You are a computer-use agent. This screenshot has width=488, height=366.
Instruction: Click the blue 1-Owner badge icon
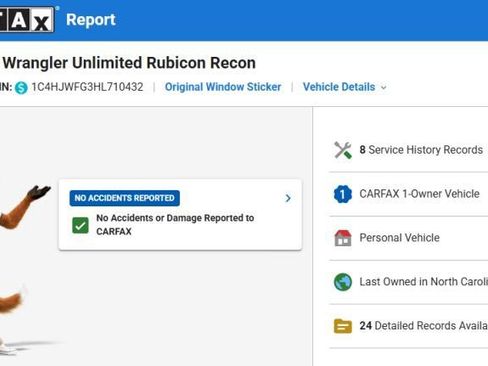pos(343,194)
